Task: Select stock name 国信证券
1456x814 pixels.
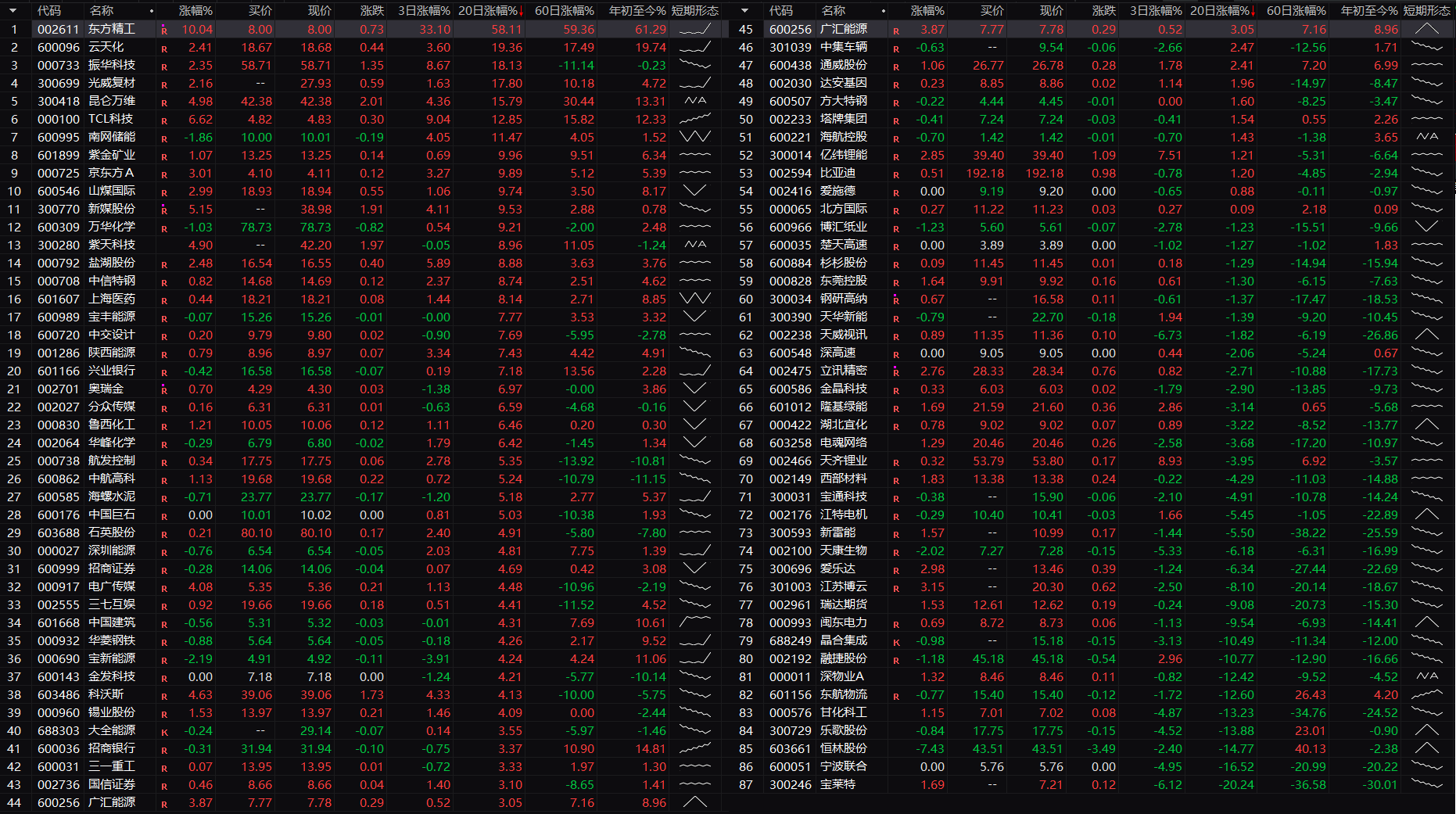Action: pos(112,784)
